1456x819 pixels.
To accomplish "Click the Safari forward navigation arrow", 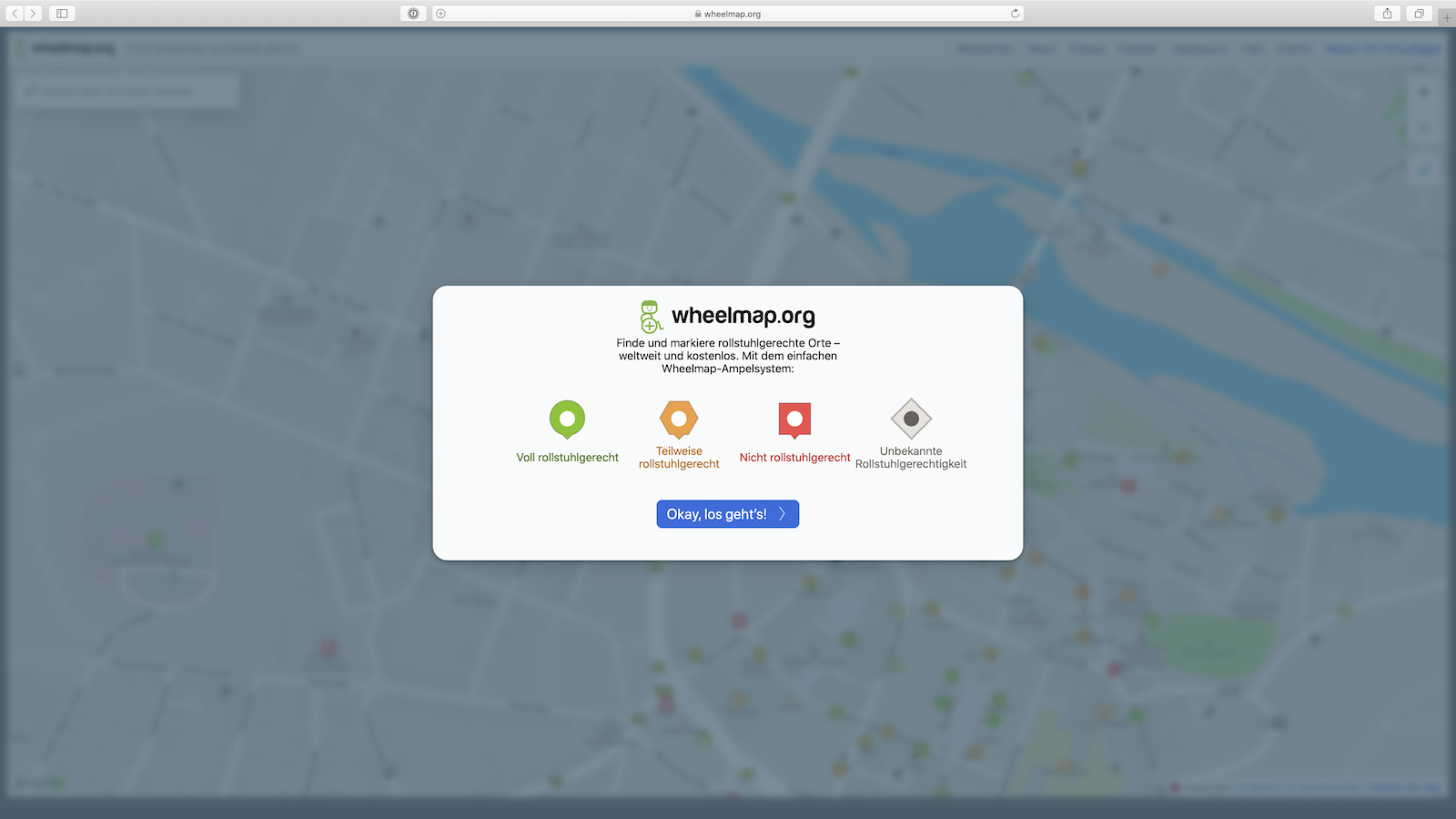I will (33, 14).
